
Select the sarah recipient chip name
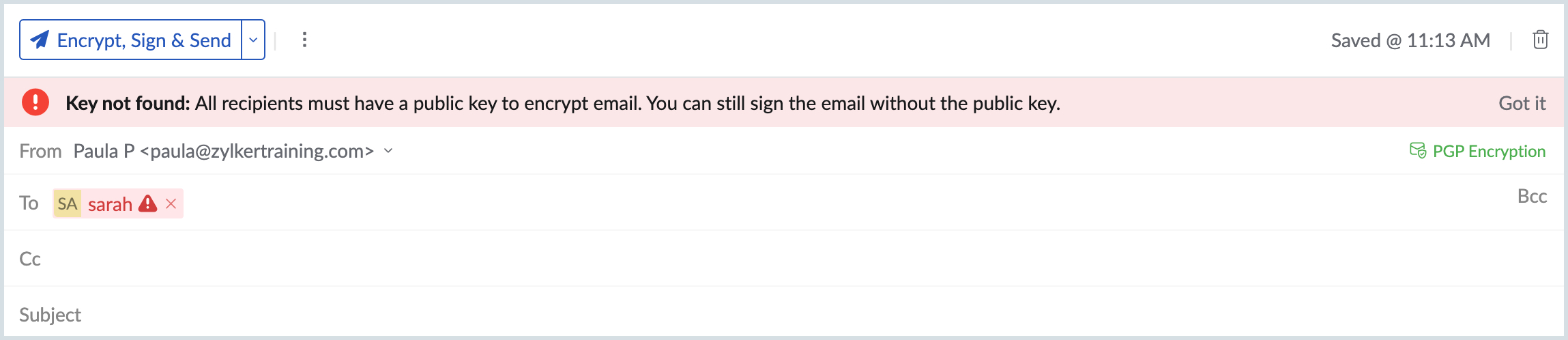coord(110,204)
